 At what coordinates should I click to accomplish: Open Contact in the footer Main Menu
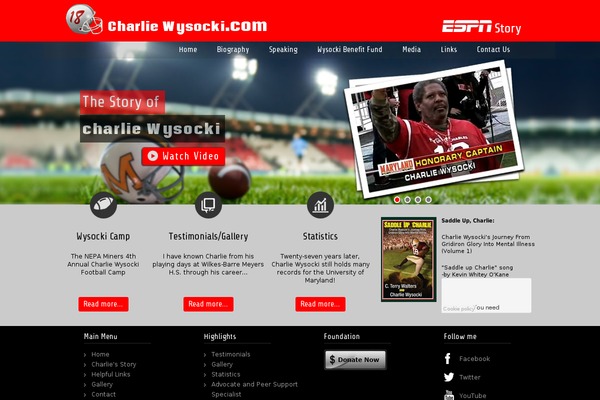pos(103,394)
